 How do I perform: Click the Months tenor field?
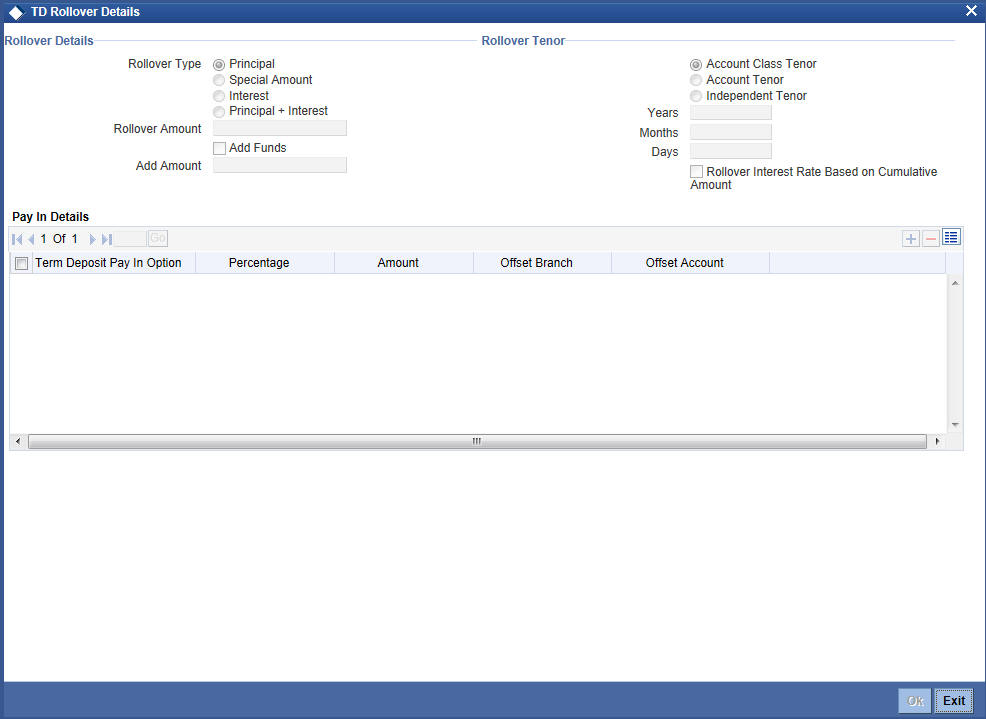point(731,132)
